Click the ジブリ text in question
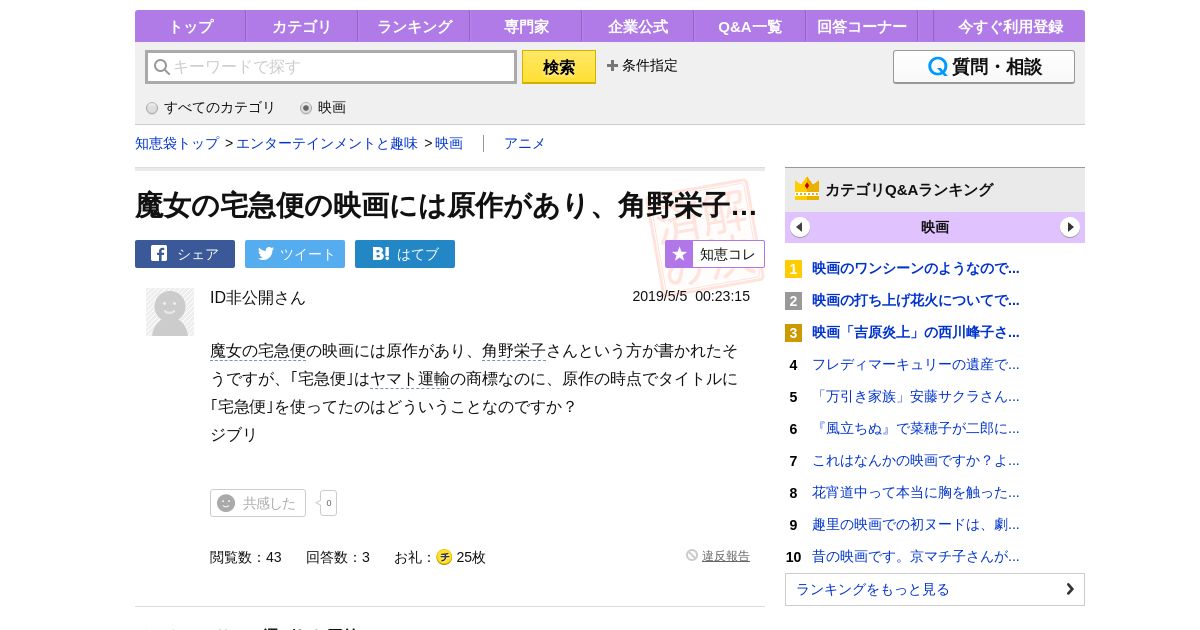The height and width of the screenshot is (630, 1200). pos(234,435)
